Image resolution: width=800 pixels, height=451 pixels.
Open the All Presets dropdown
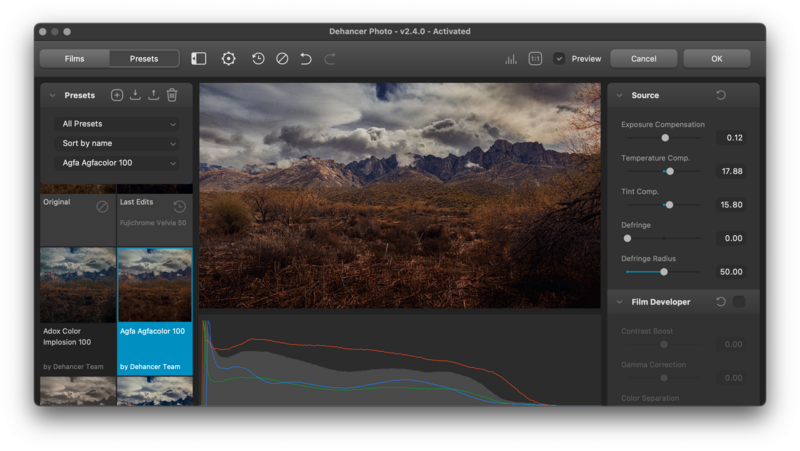(117, 123)
